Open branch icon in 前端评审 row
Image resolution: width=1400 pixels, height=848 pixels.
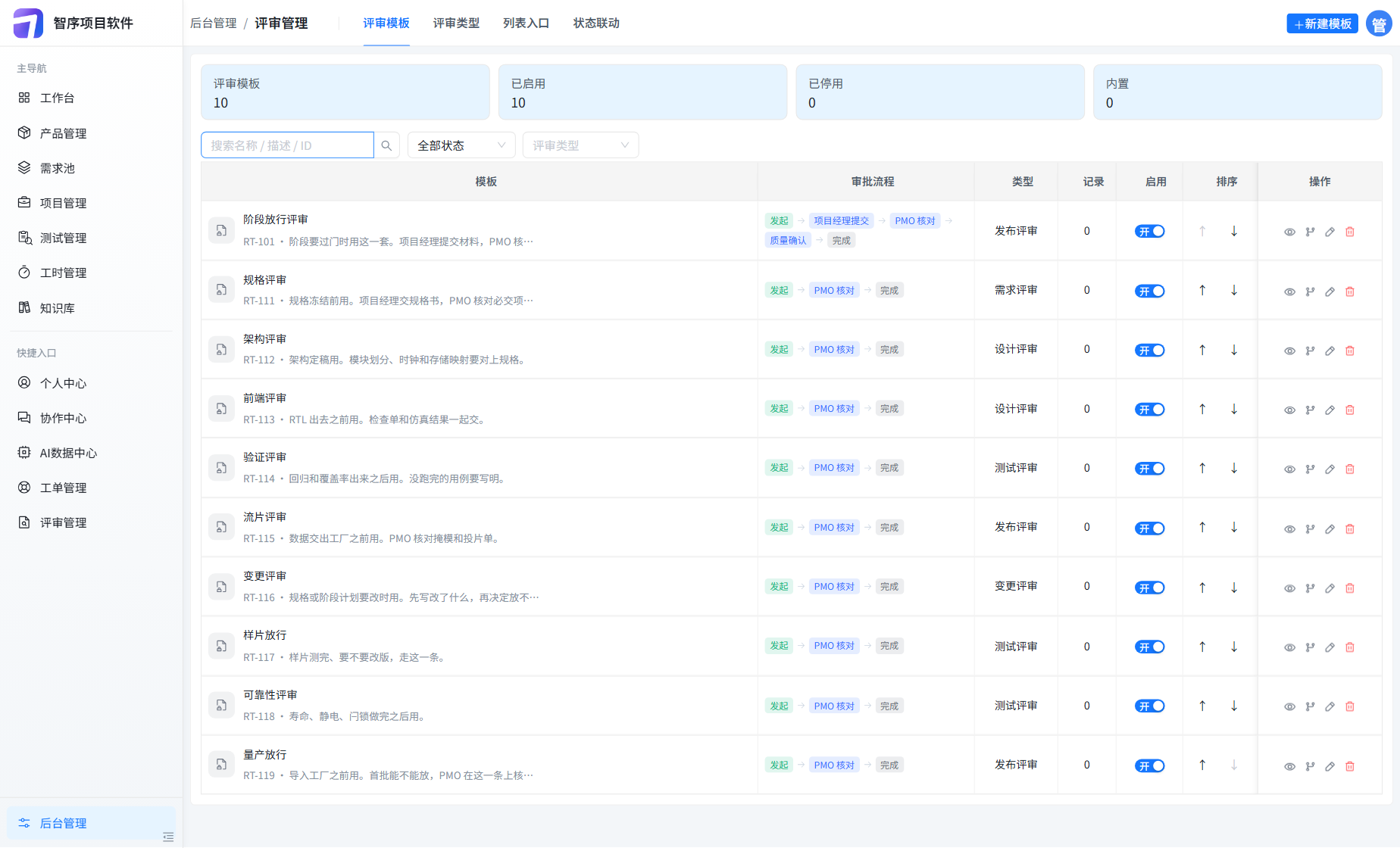pos(1310,410)
